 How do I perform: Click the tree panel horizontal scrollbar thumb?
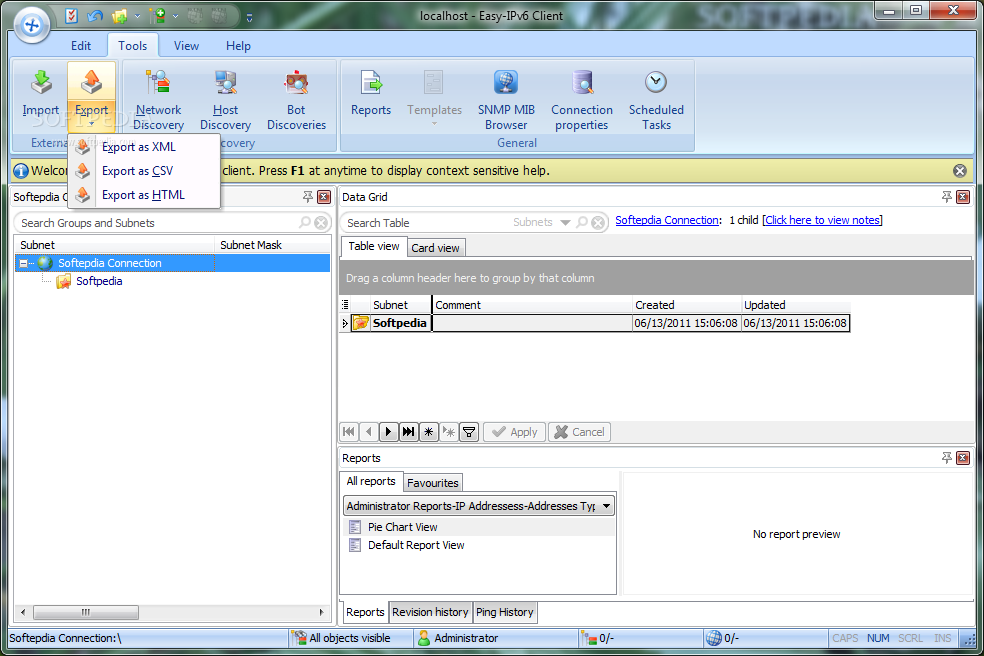pyautogui.click(x=86, y=612)
